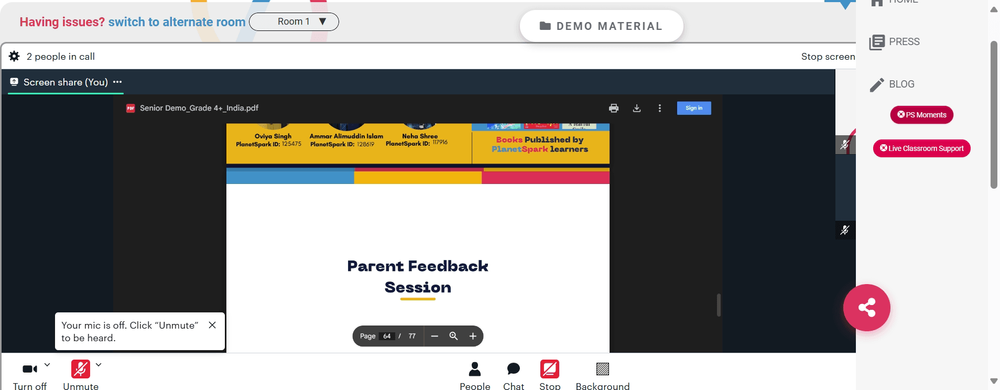This screenshot has width=1000, height=390.
Task: Click the upper muted mic participant icon
Action: [845, 145]
